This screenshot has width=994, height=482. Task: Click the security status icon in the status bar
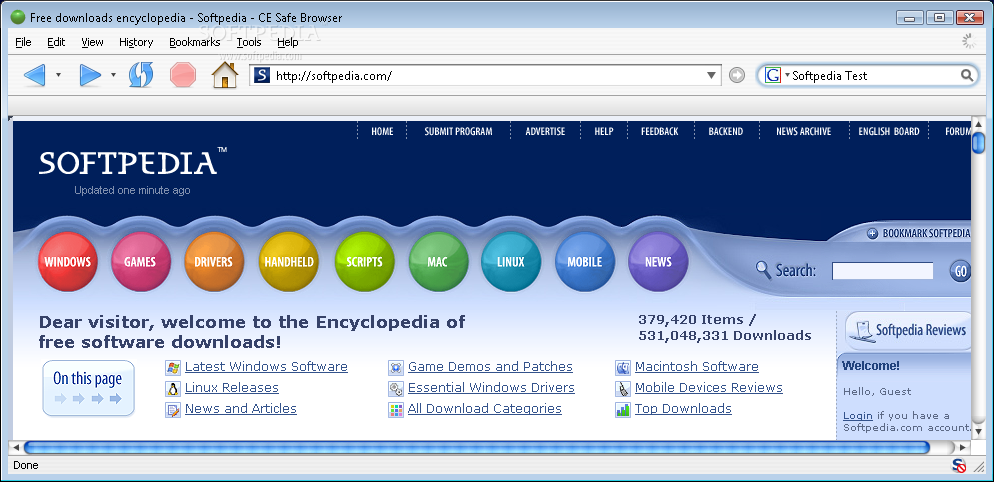tap(959, 466)
